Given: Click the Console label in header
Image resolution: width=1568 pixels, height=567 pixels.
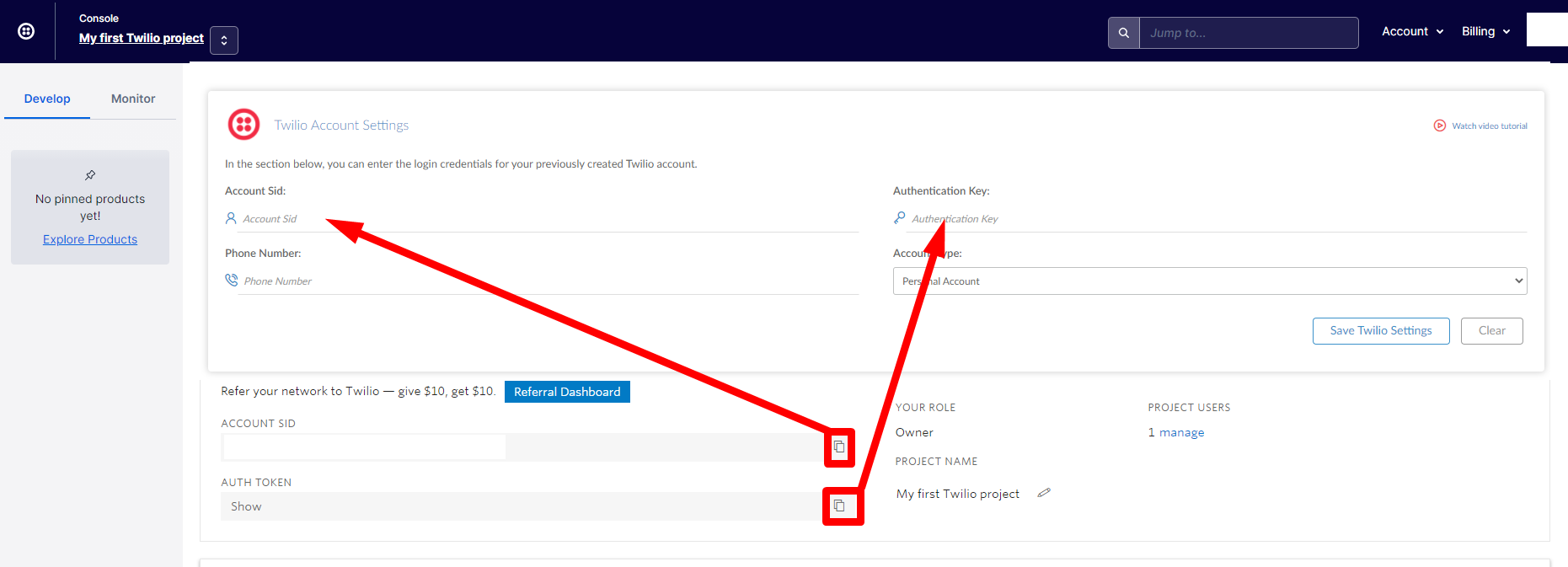Looking at the screenshot, I should 99,19.
